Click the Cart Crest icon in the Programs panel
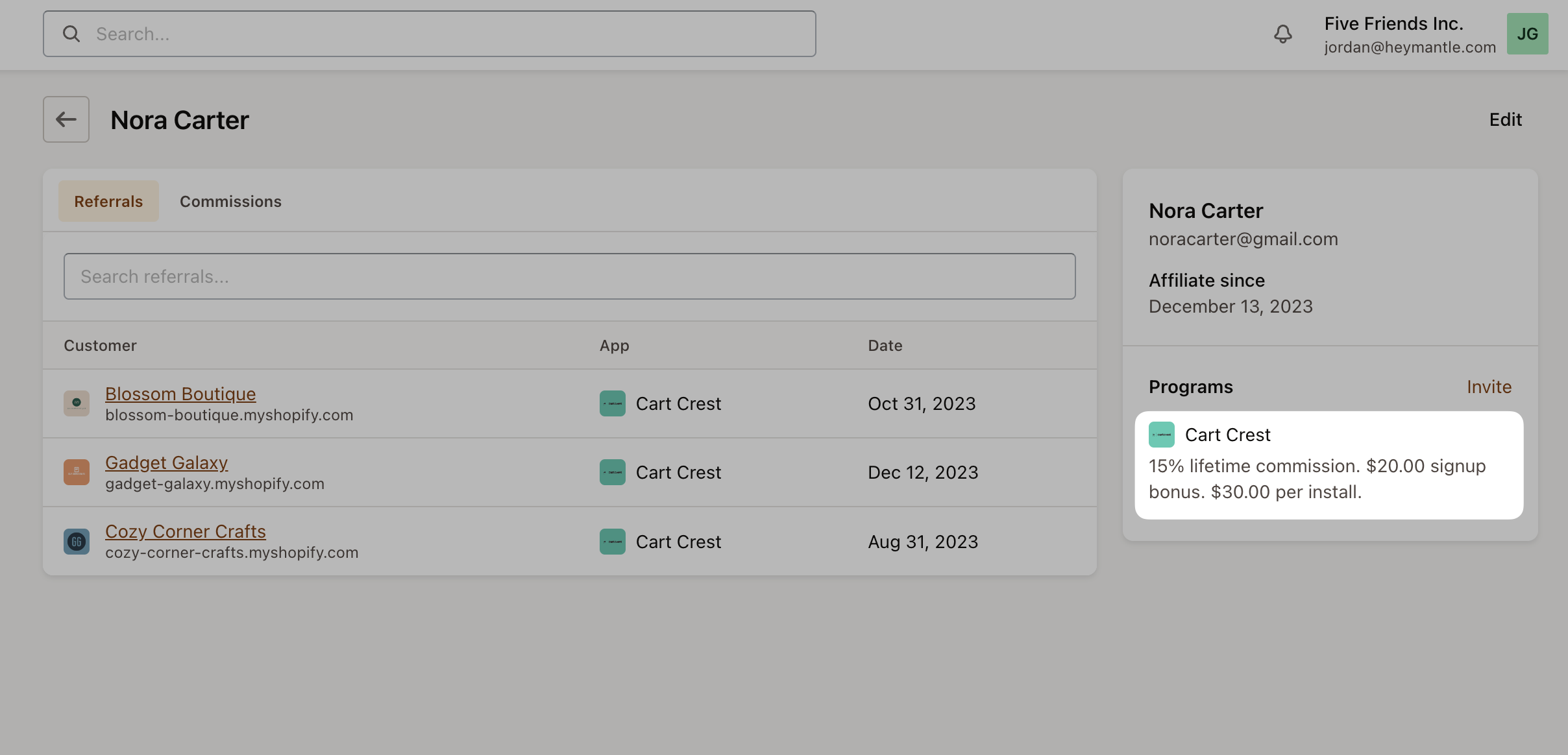 (x=1162, y=435)
